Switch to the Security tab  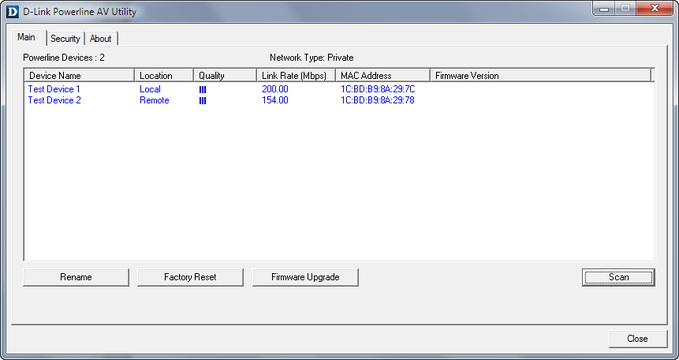(x=65, y=39)
